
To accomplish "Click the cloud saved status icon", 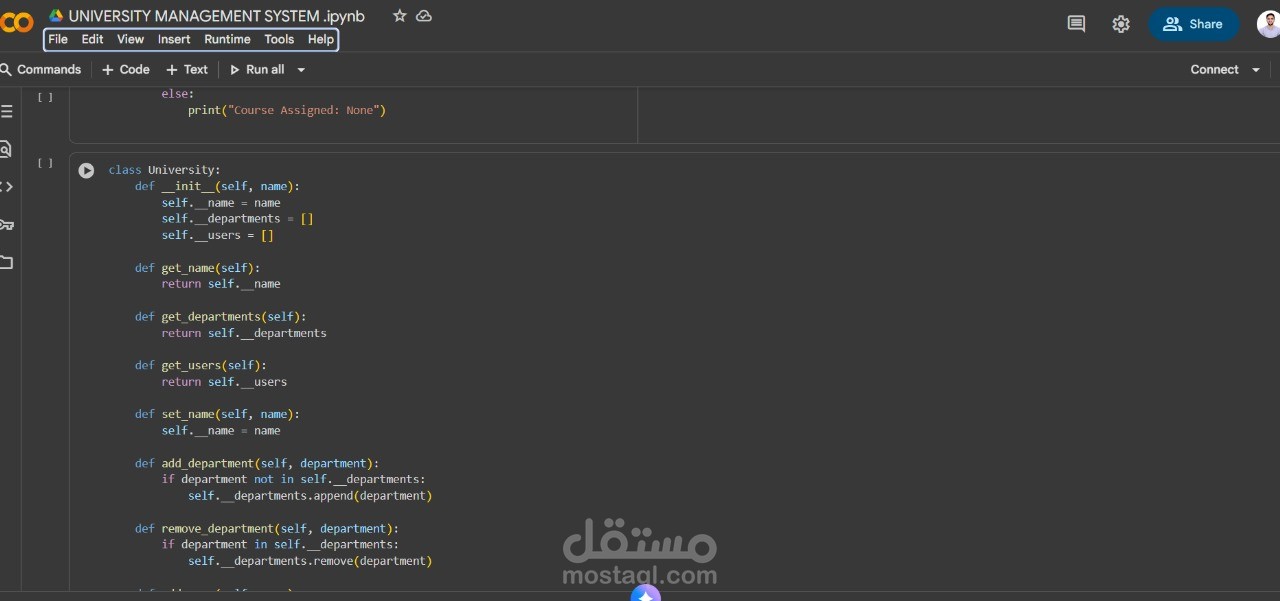I will tap(424, 16).
